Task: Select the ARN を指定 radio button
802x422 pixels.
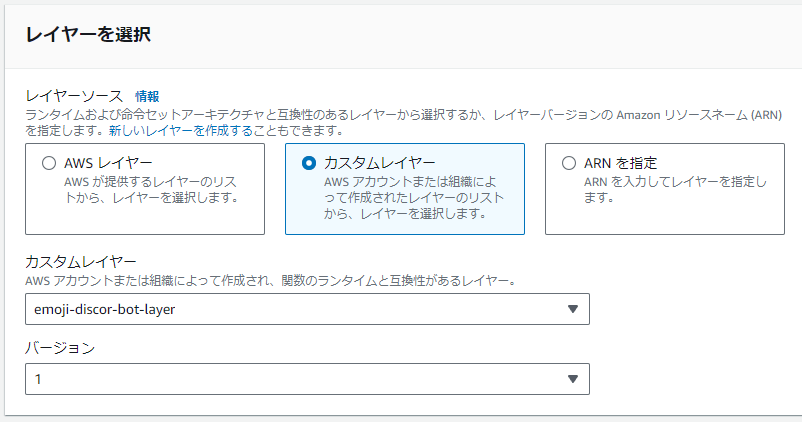Action: click(569, 163)
